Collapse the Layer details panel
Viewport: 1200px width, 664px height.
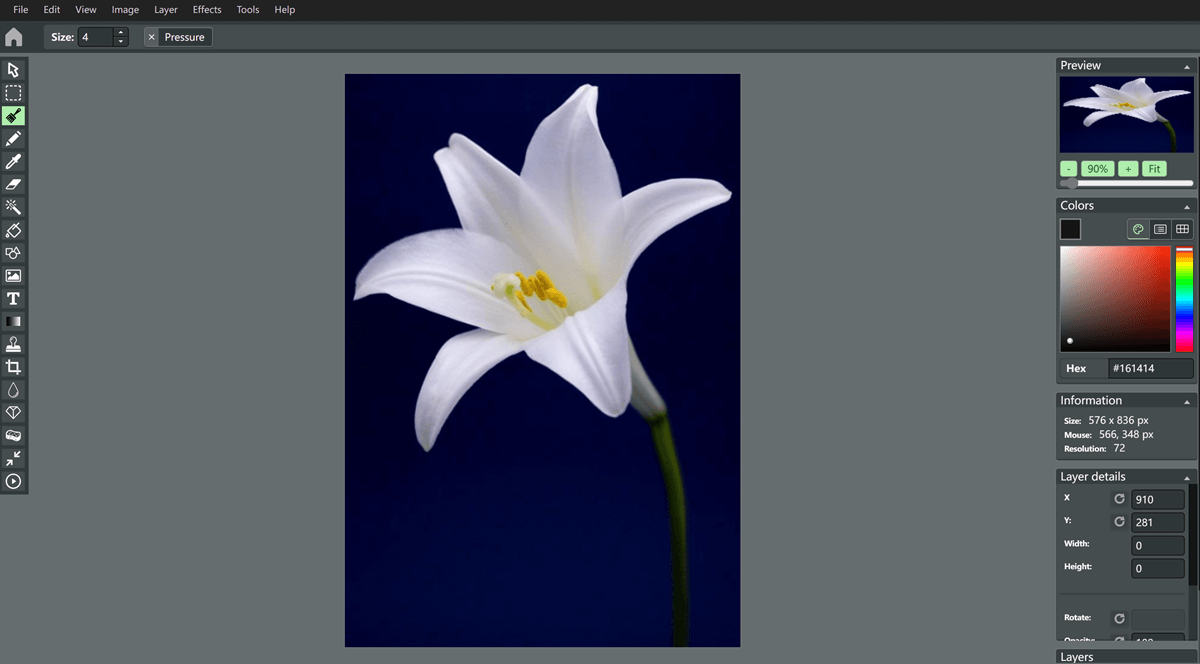pyautogui.click(x=1186, y=477)
